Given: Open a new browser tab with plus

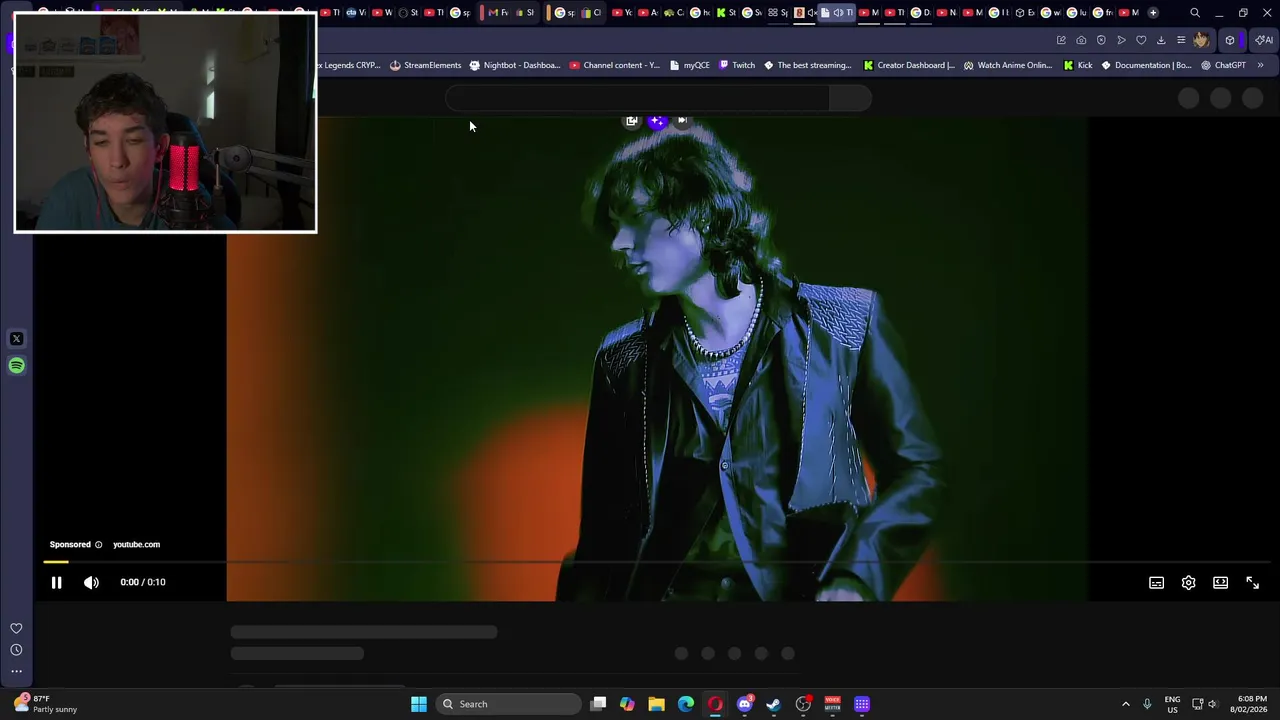Looking at the screenshot, I should [x=1153, y=13].
